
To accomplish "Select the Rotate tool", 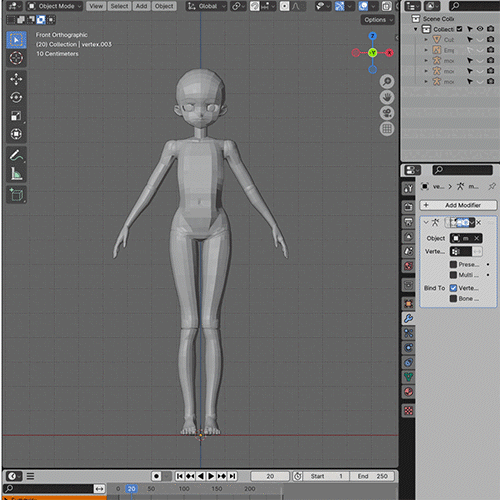I will [x=16, y=97].
